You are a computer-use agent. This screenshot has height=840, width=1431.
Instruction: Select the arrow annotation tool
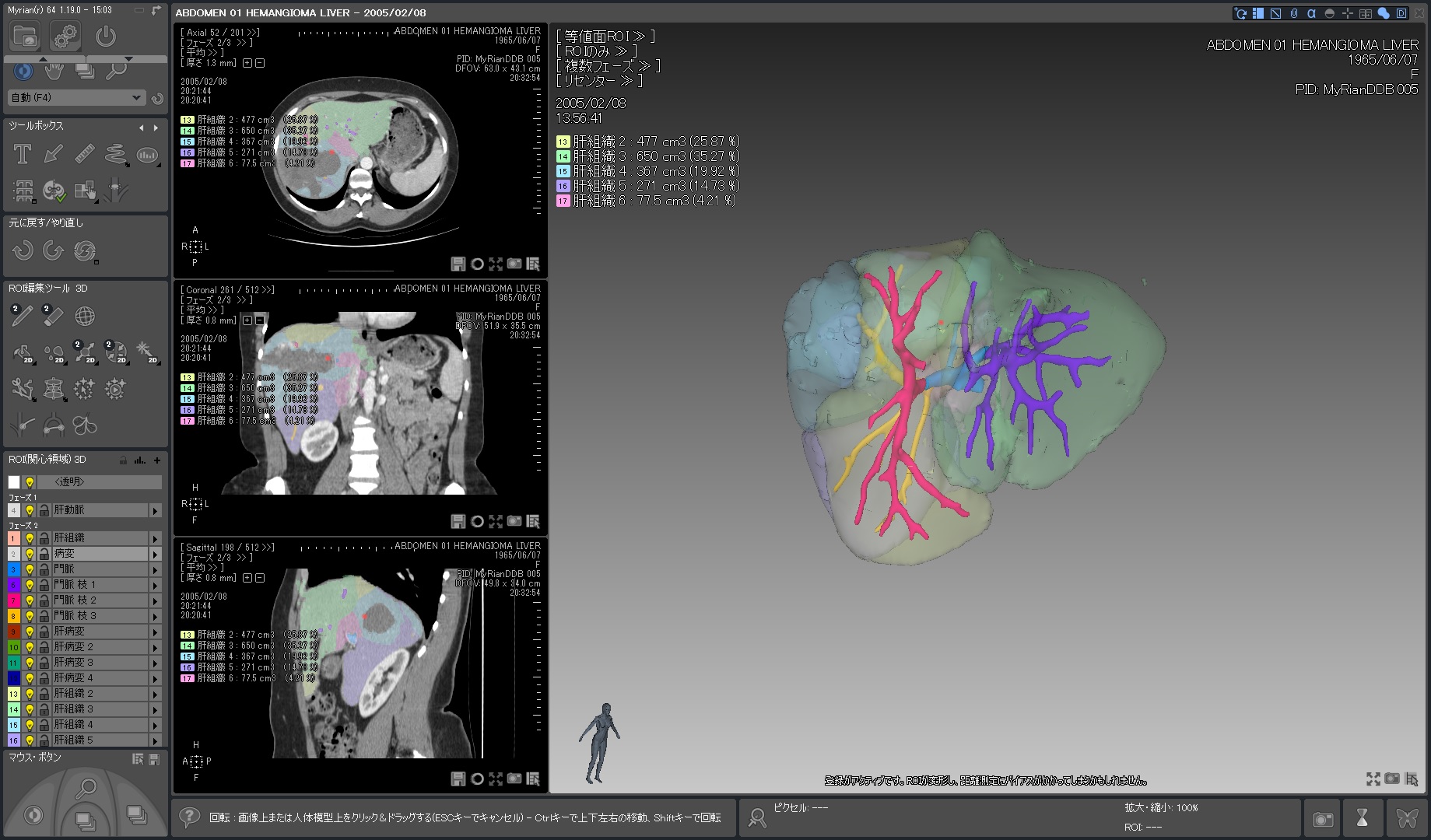coord(54,154)
